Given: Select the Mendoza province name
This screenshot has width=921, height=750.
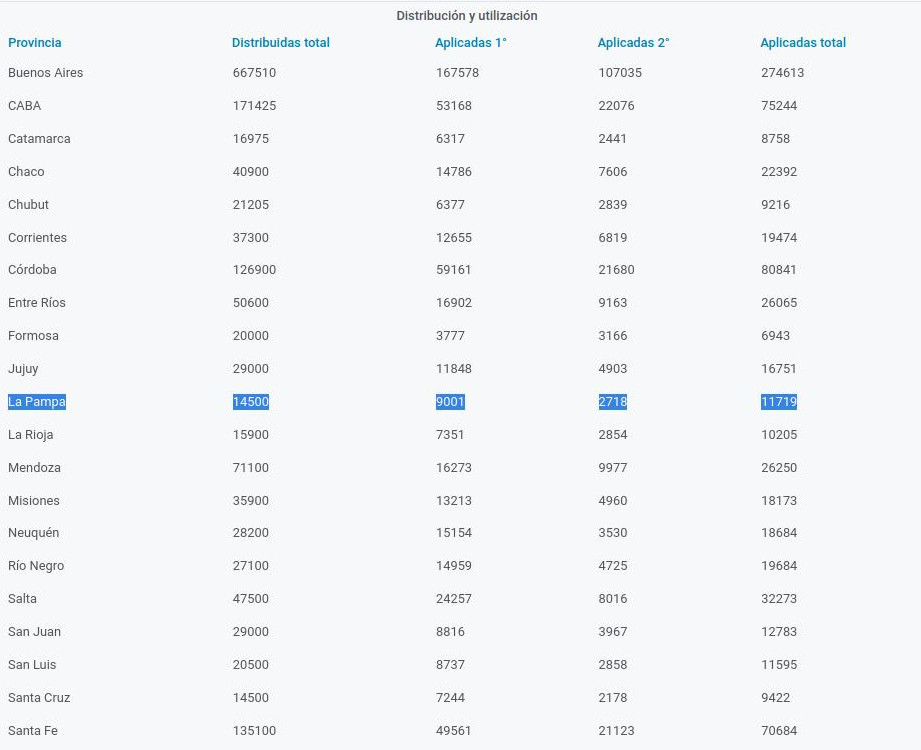Looking at the screenshot, I should click(34, 468).
